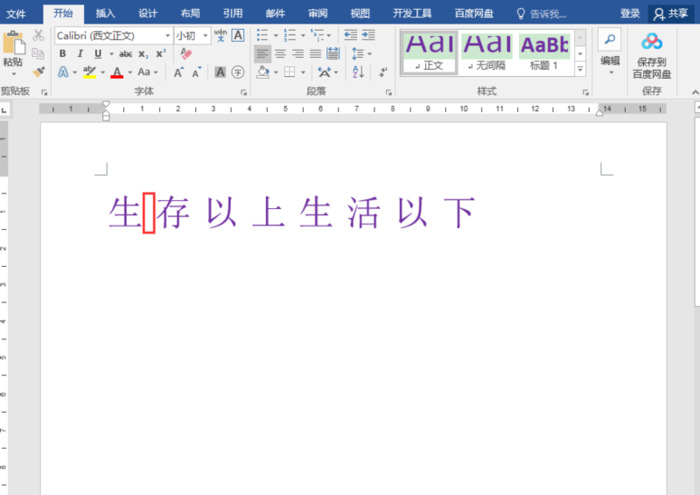Toggle superscript formatting
This screenshot has width=700, height=495.
pos(161,54)
